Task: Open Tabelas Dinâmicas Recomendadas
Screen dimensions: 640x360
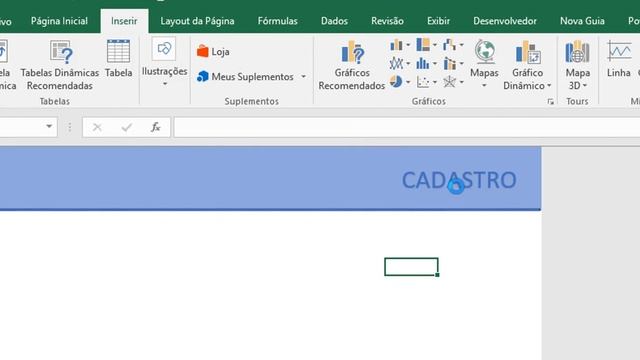Action: pos(60,65)
